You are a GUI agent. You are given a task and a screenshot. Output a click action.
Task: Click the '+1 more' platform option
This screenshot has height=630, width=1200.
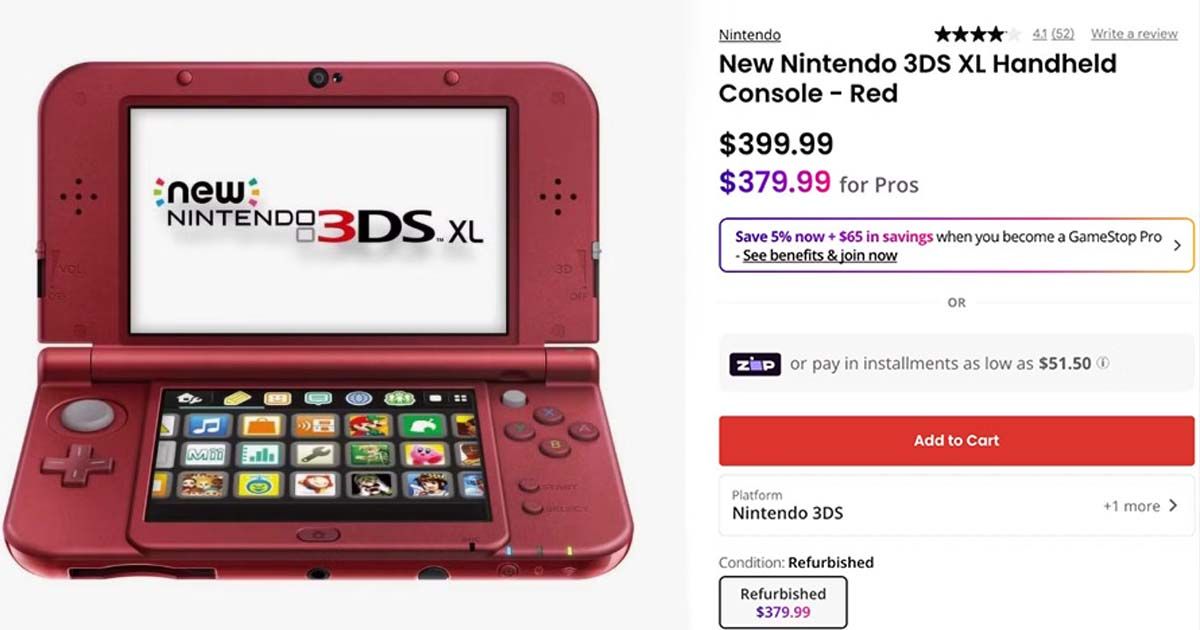tap(1130, 506)
